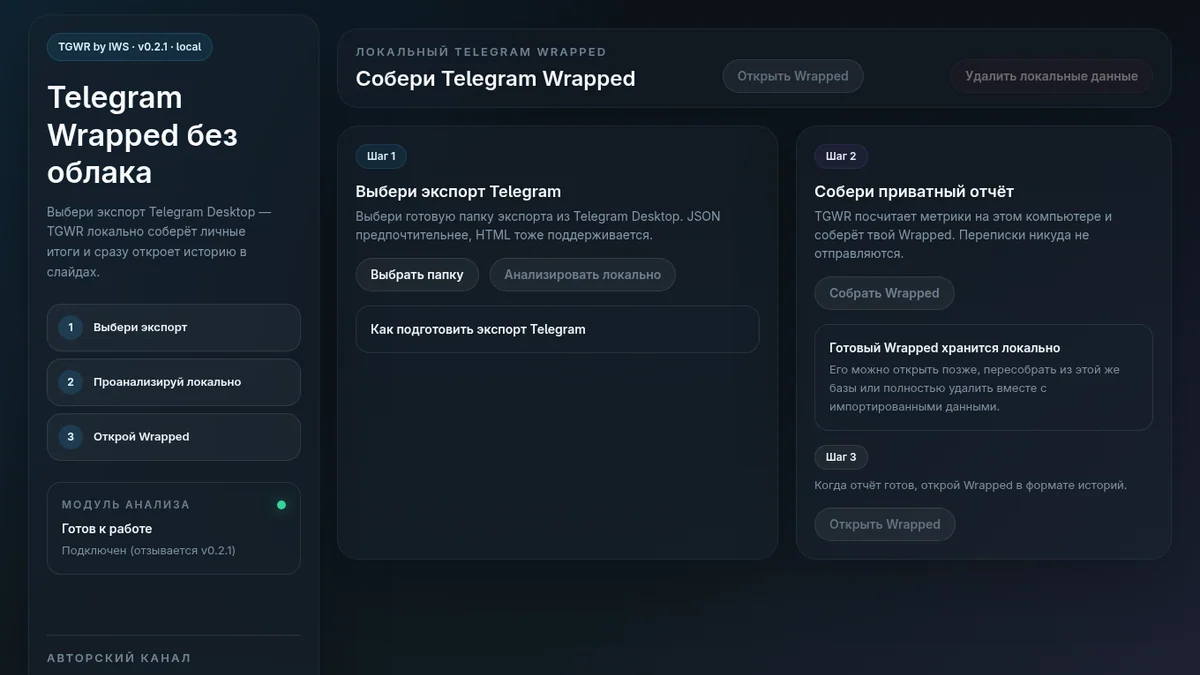Click 'Собери Telegram Wrapped' heading
The width and height of the screenshot is (1200, 675).
pos(496,78)
